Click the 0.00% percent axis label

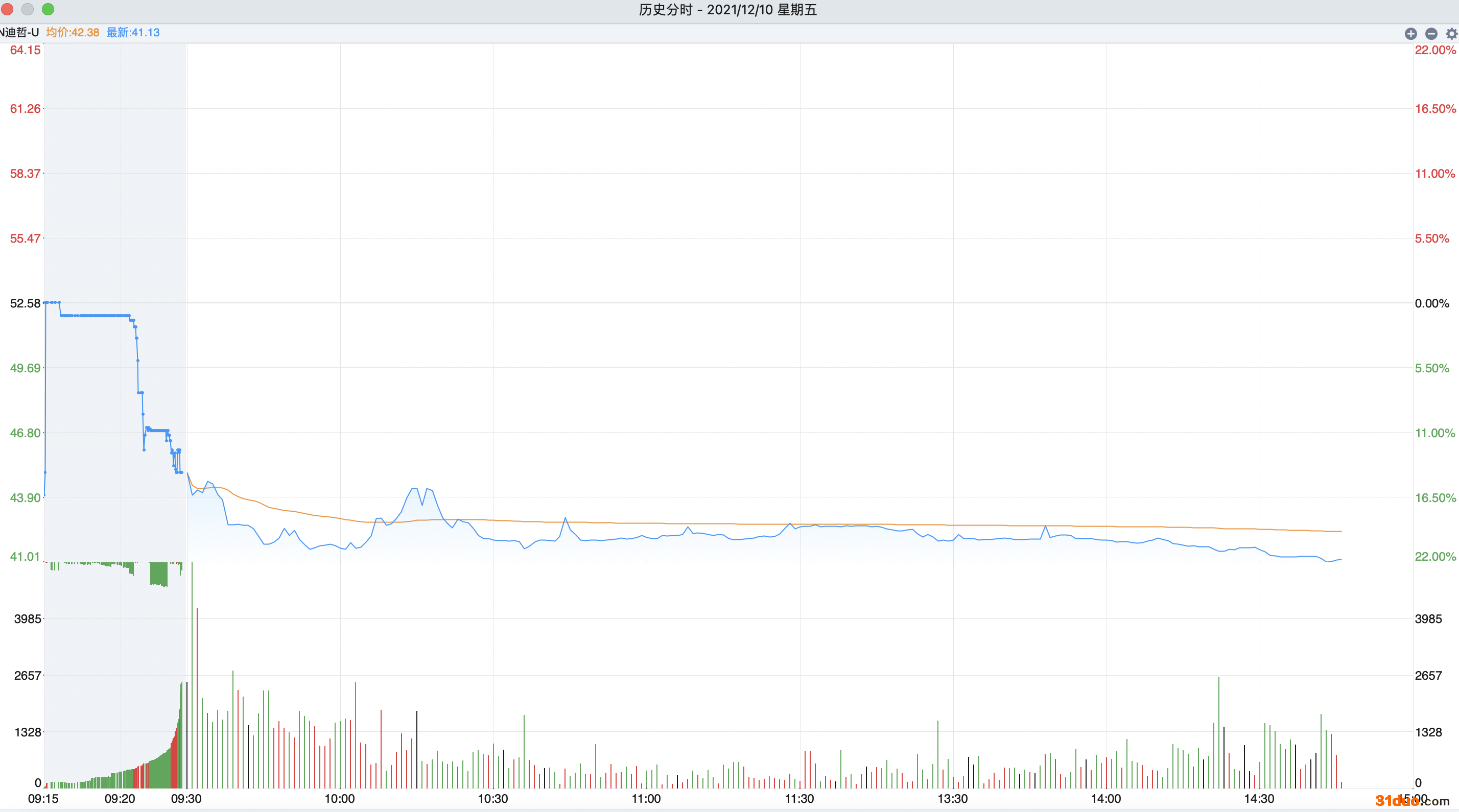click(1432, 303)
